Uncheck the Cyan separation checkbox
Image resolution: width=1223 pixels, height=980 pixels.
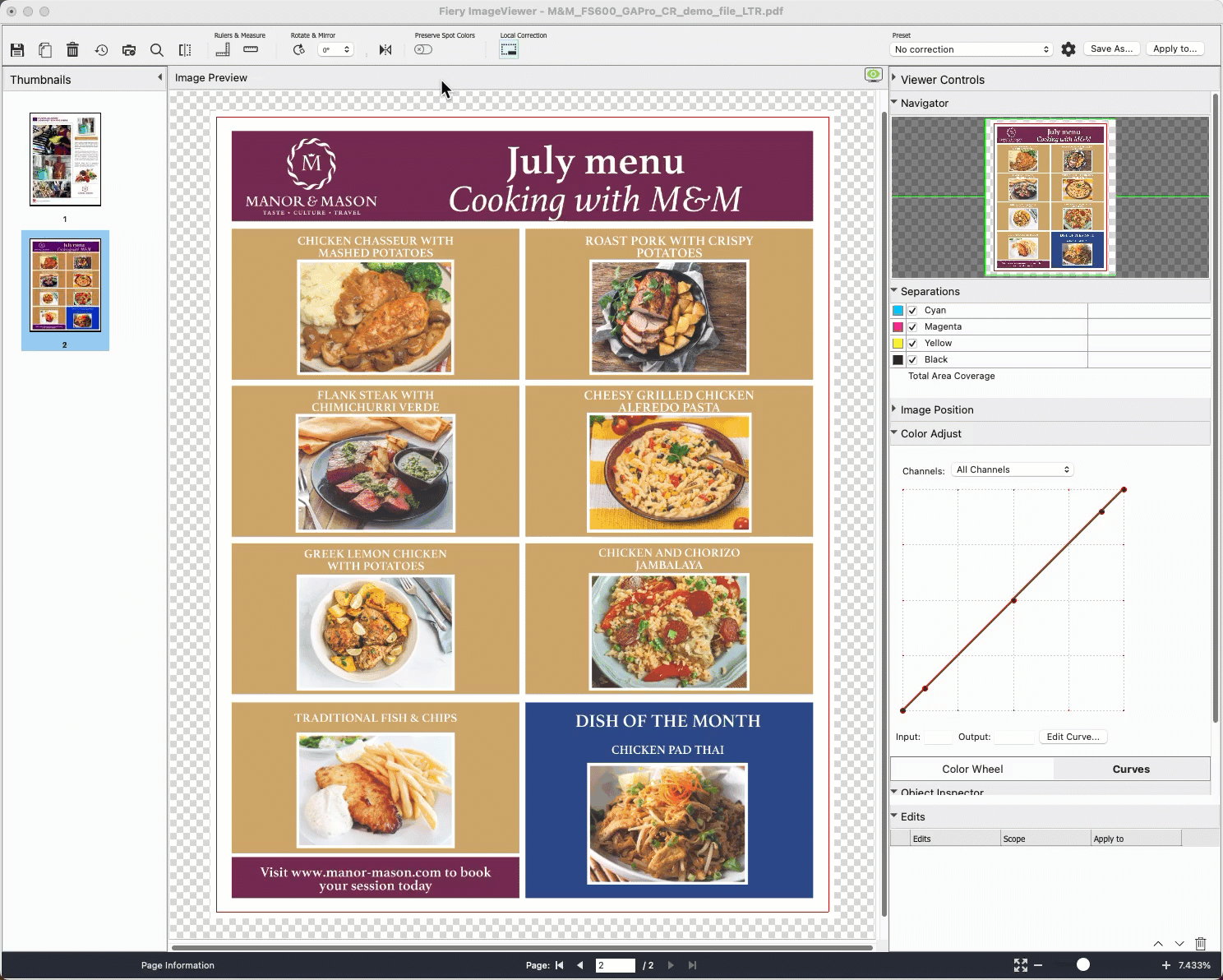pyautogui.click(x=912, y=311)
